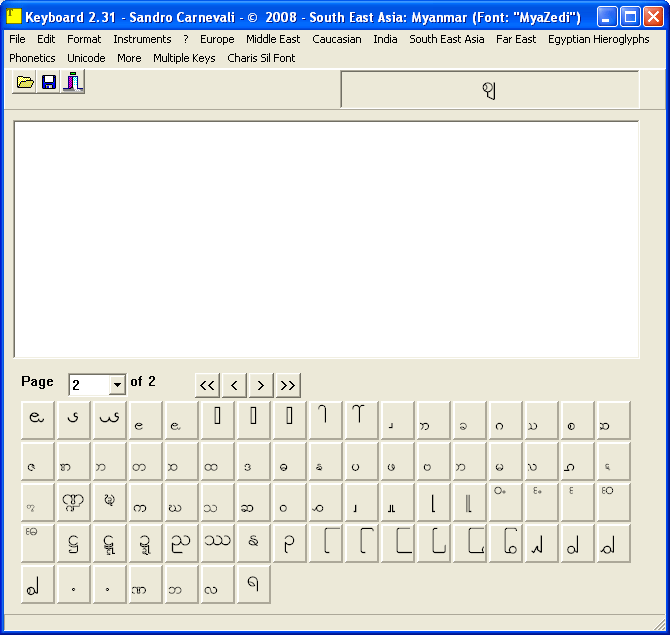Click the colorful exit door toolbar icon
Image resolution: width=670 pixels, height=635 pixels.
click(x=73, y=82)
